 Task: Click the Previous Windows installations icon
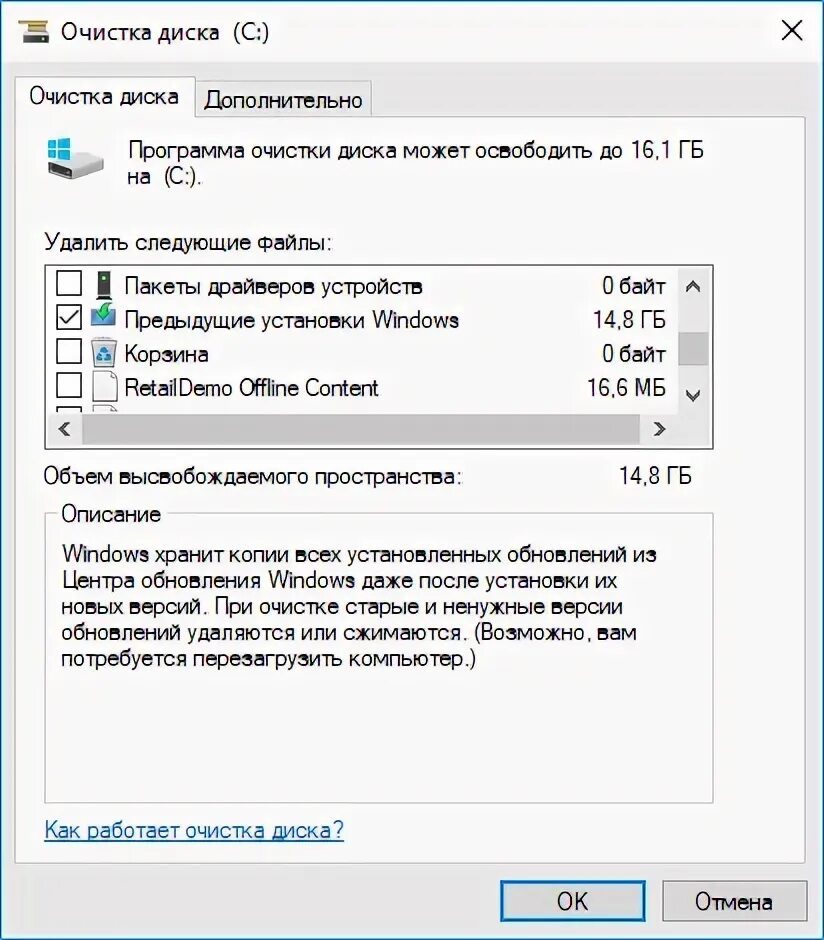104,317
